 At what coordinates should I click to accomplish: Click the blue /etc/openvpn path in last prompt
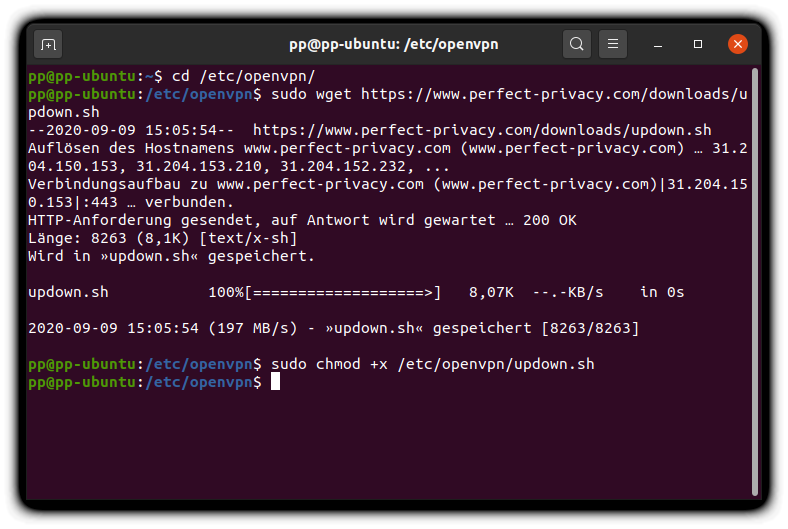click(x=199, y=382)
